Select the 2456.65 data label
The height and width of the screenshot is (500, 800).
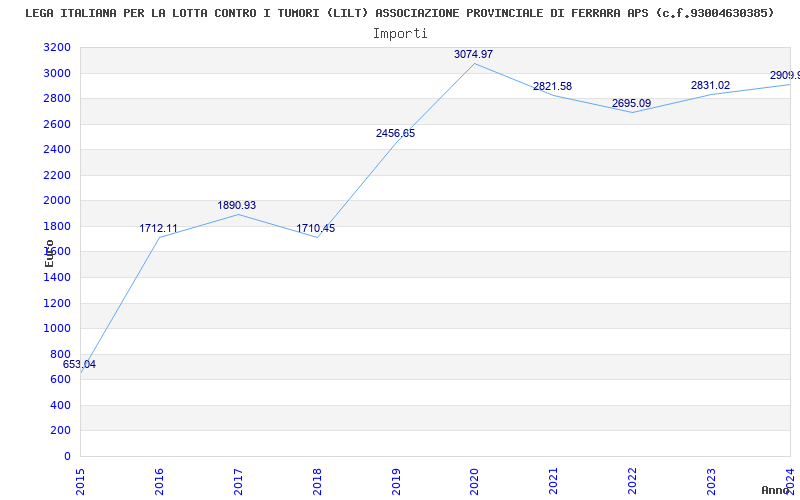395,134
